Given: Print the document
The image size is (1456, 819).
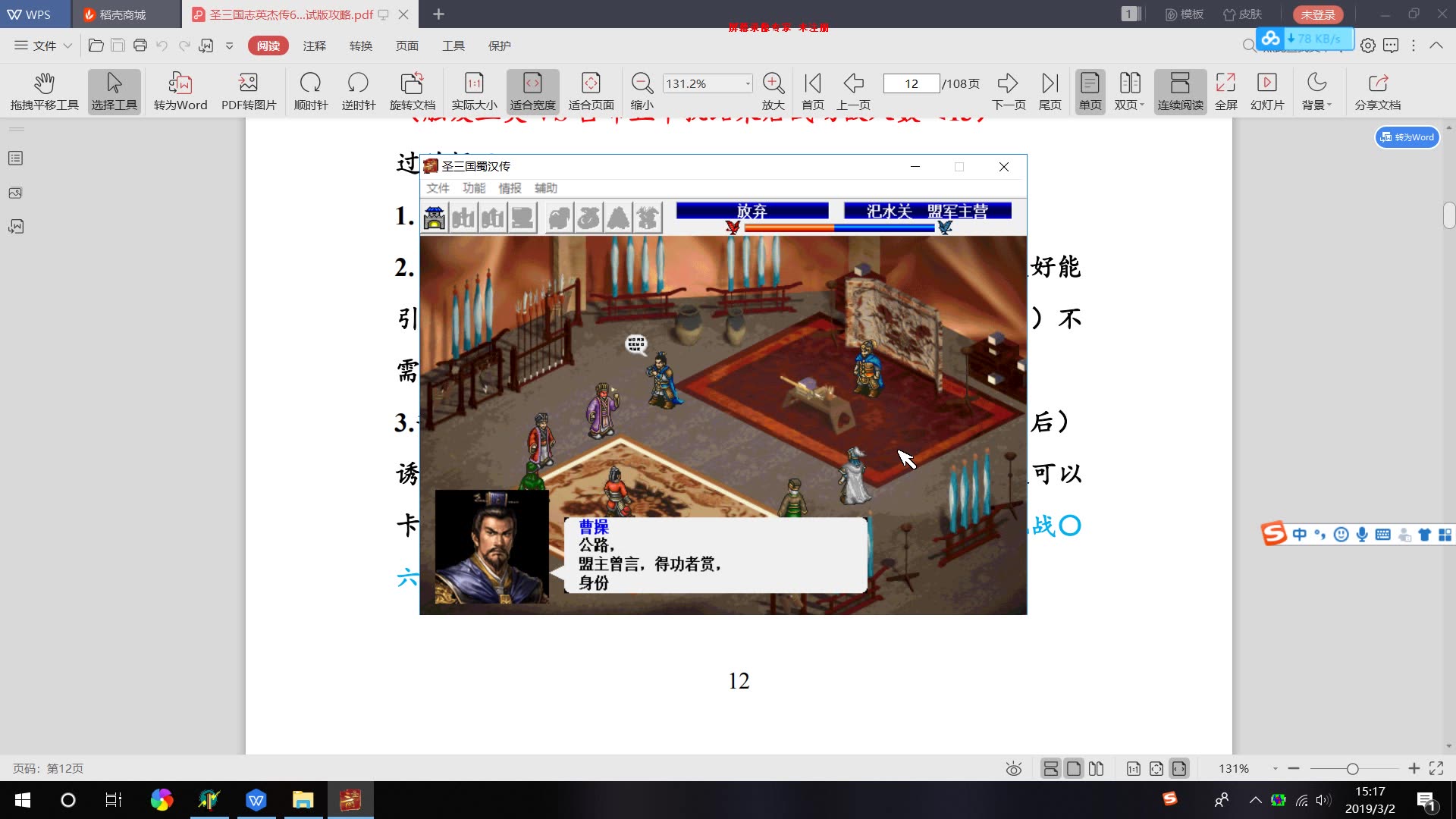Looking at the screenshot, I should pos(140,45).
